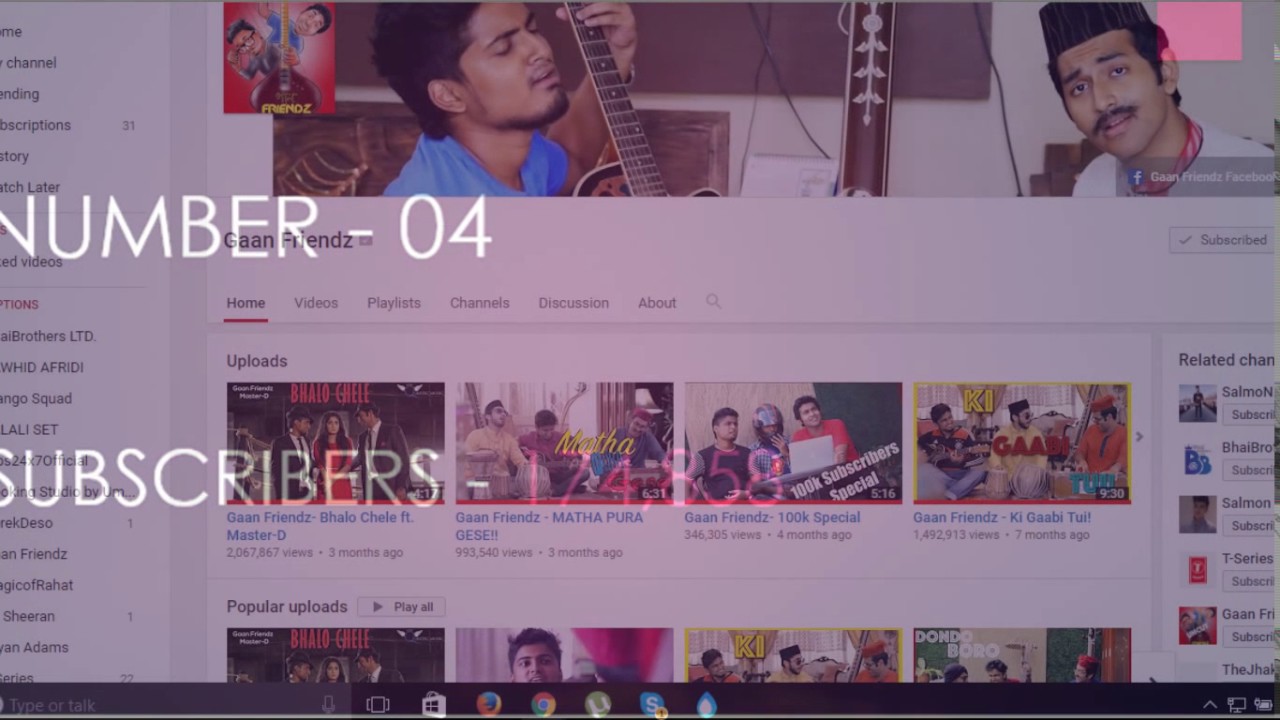
Task: Open the BhaiBrothers related channel avatar
Action: (x=1198, y=459)
